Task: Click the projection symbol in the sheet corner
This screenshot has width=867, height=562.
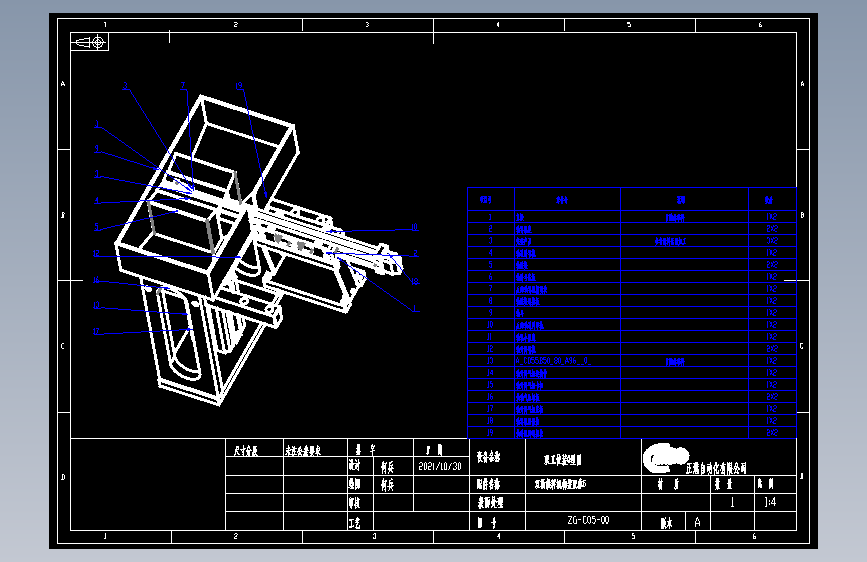Action: click(x=90, y=42)
